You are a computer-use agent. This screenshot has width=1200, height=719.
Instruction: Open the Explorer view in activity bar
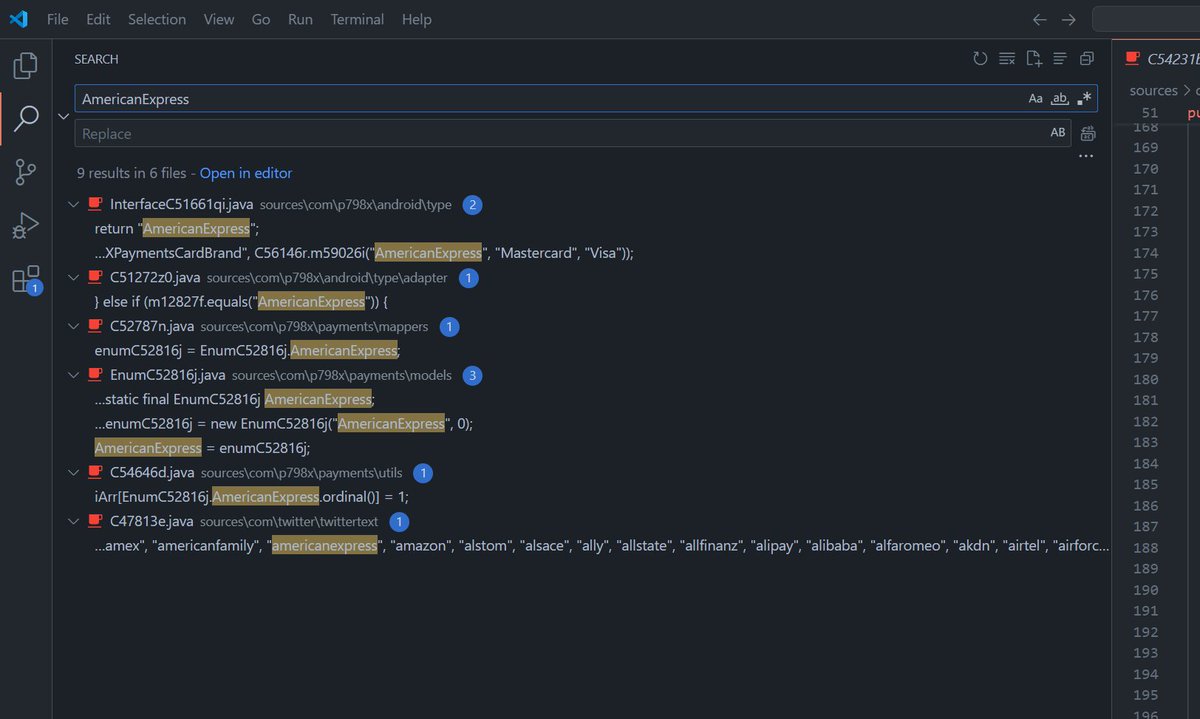point(26,66)
